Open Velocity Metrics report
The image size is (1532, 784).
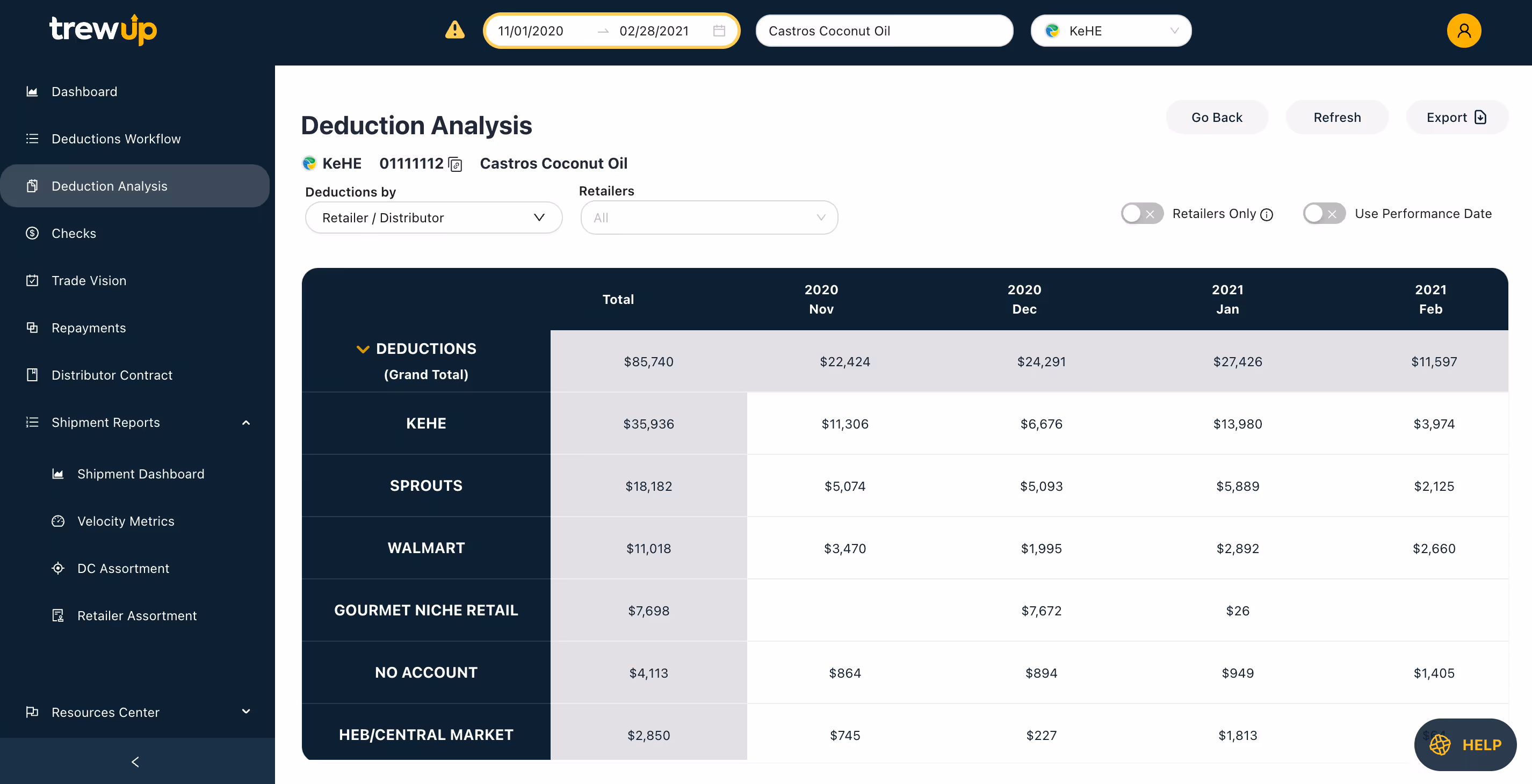pos(126,521)
